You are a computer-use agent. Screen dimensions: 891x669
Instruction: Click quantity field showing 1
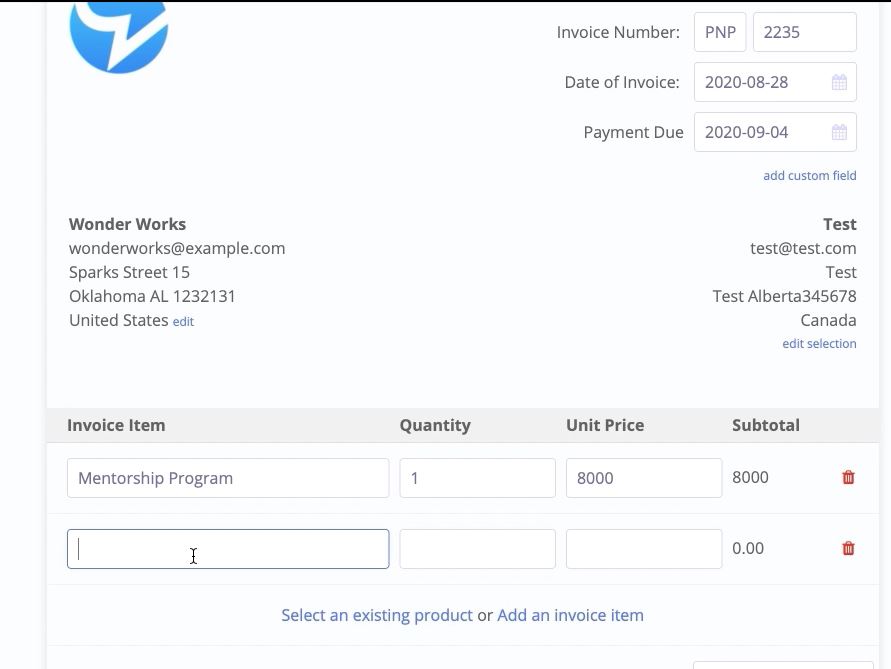pyautogui.click(x=477, y=478)
